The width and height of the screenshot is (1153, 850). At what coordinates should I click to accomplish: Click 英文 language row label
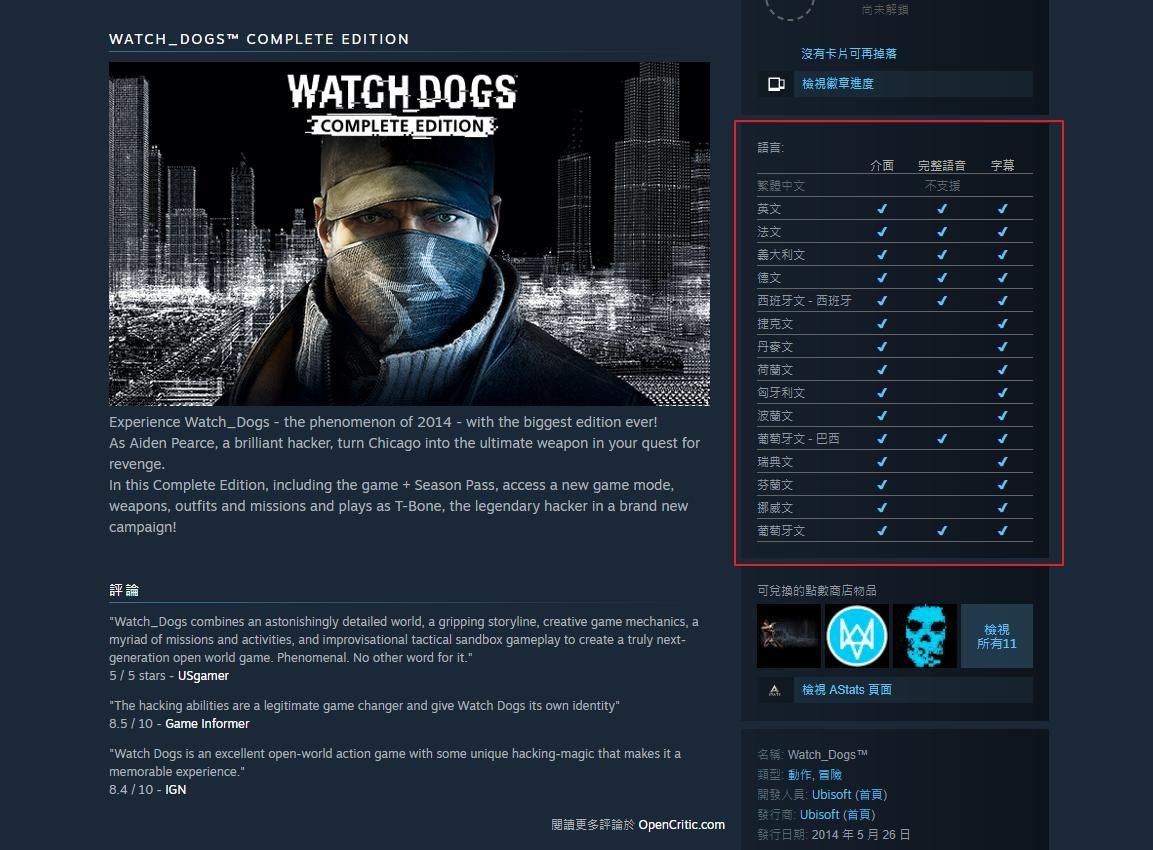(769, 209)
